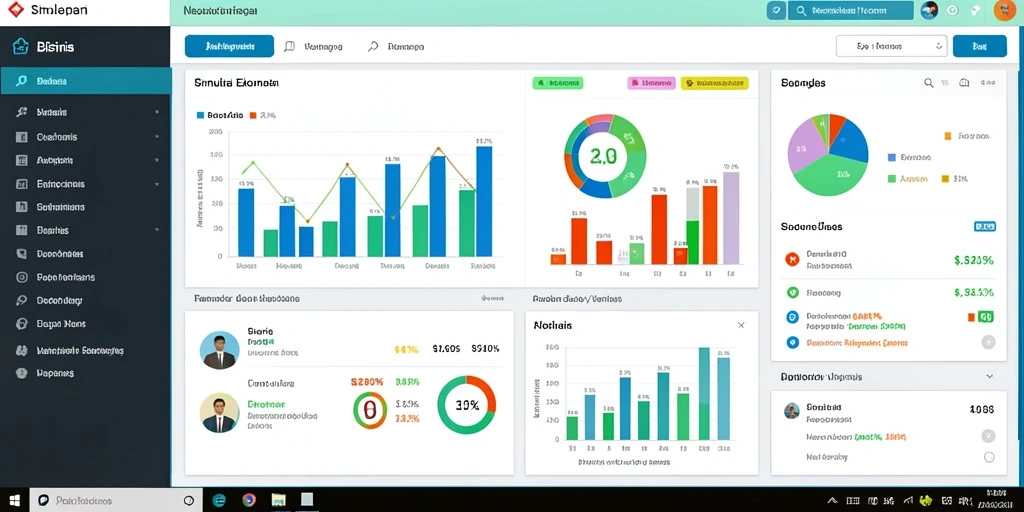Click the orange circle icon in the right-side list

(793, 260)
